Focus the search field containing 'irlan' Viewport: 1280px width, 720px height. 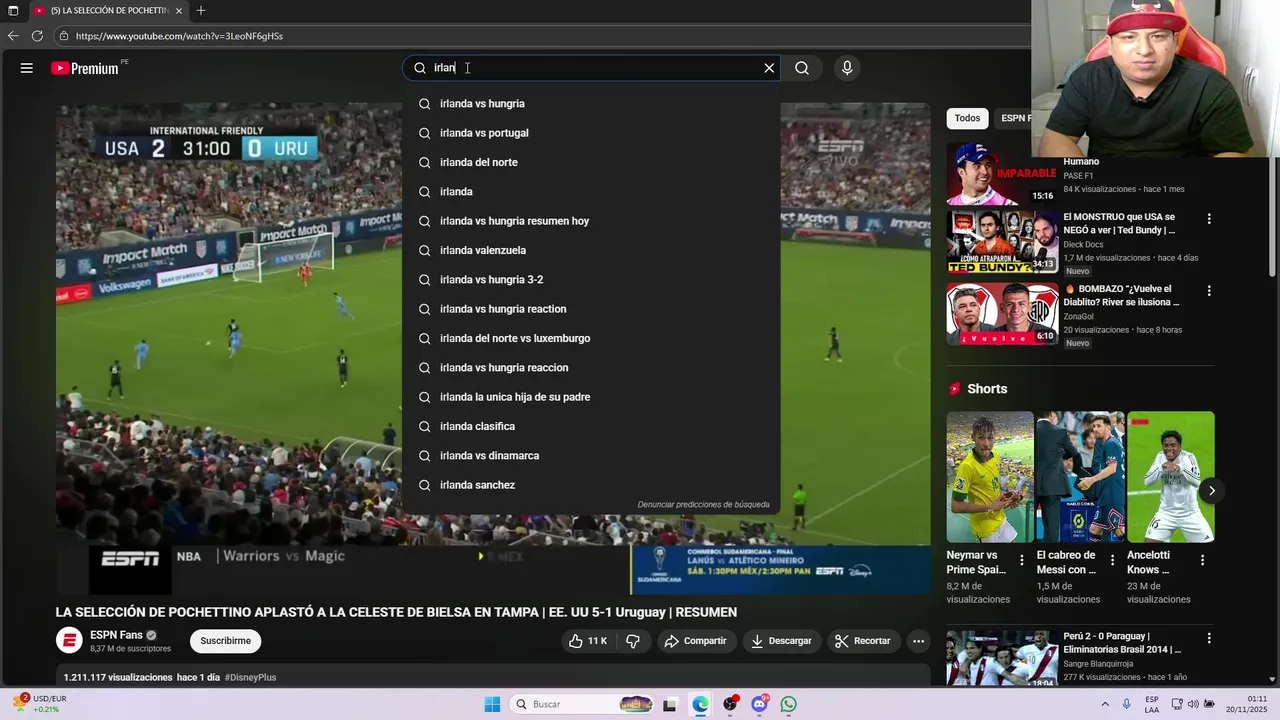590,68
